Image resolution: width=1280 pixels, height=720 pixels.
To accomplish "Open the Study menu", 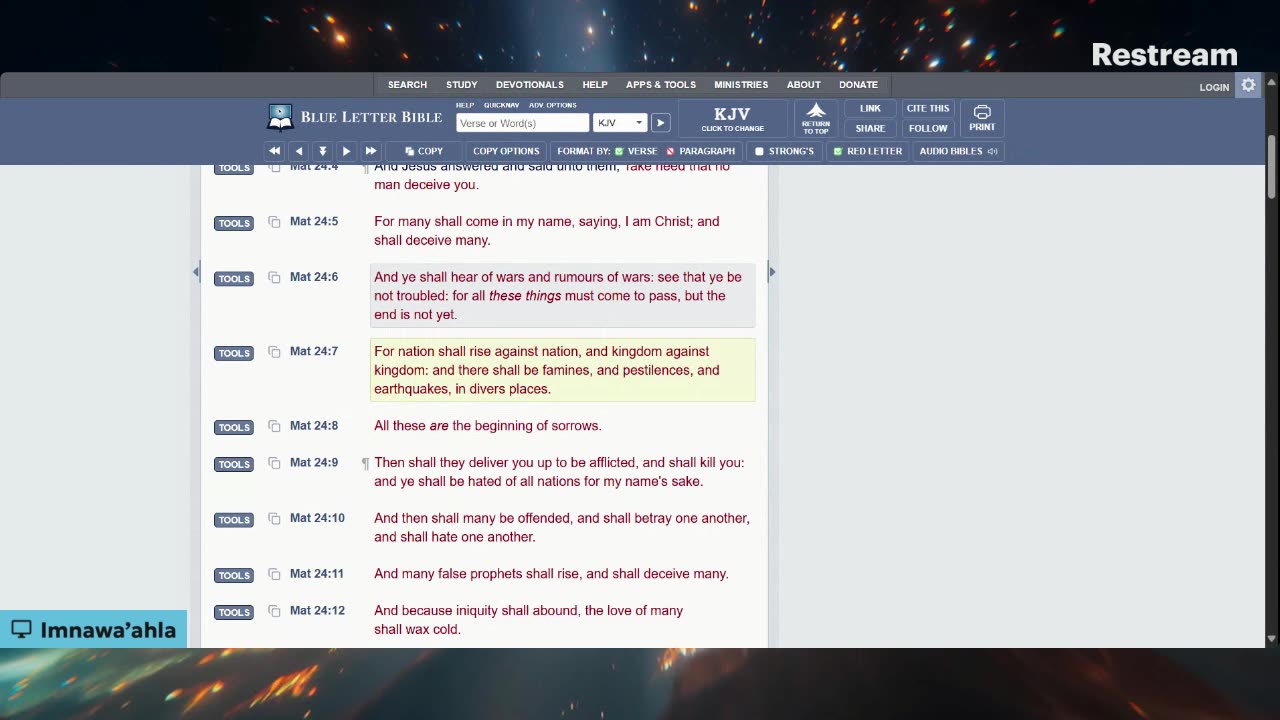I will coord(462,85).
